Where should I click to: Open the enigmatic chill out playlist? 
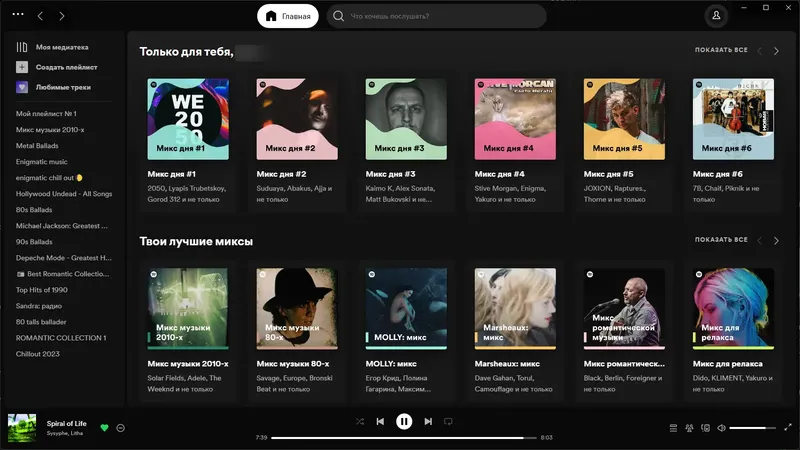(x=49, y=178)
